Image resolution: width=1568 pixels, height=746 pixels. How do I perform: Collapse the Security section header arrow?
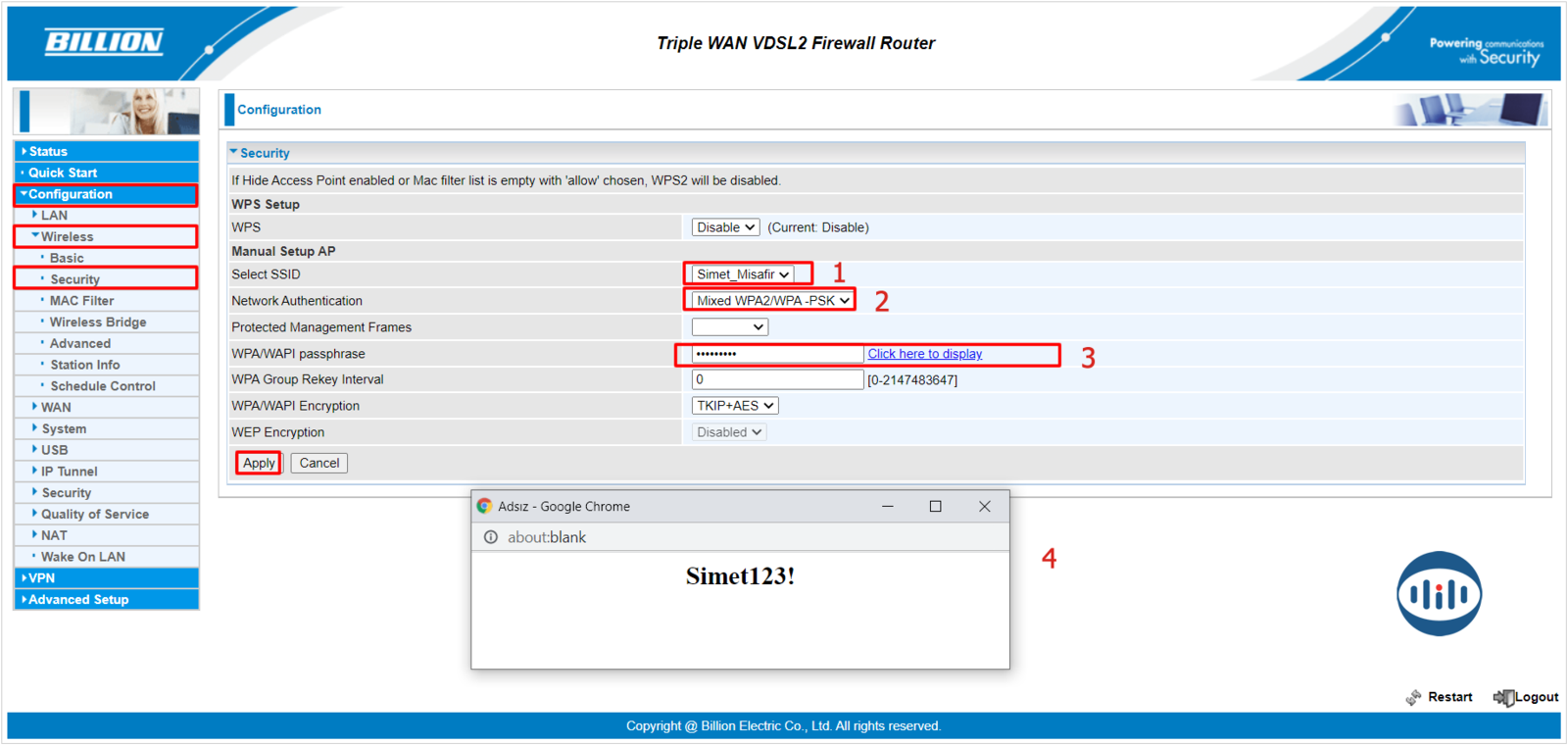234,153
